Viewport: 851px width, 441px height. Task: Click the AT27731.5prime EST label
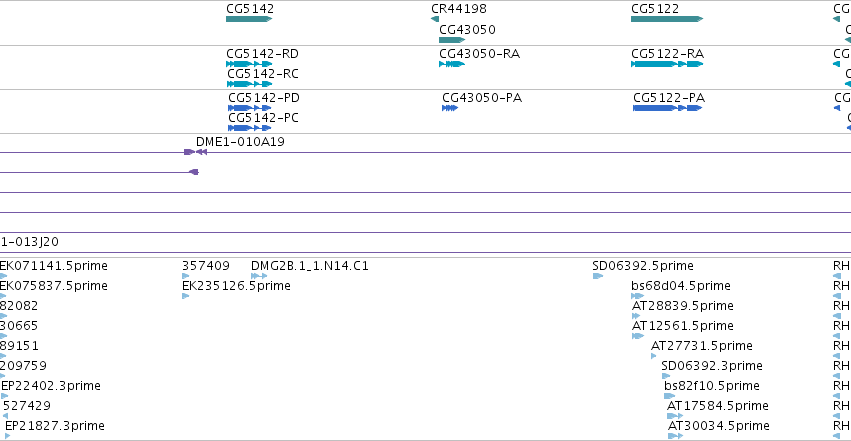click(x=702, y=346)
